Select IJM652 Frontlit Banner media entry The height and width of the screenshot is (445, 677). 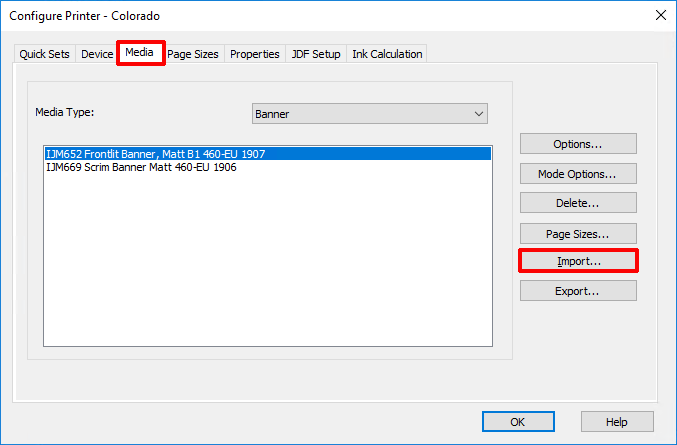coord(268,154)
